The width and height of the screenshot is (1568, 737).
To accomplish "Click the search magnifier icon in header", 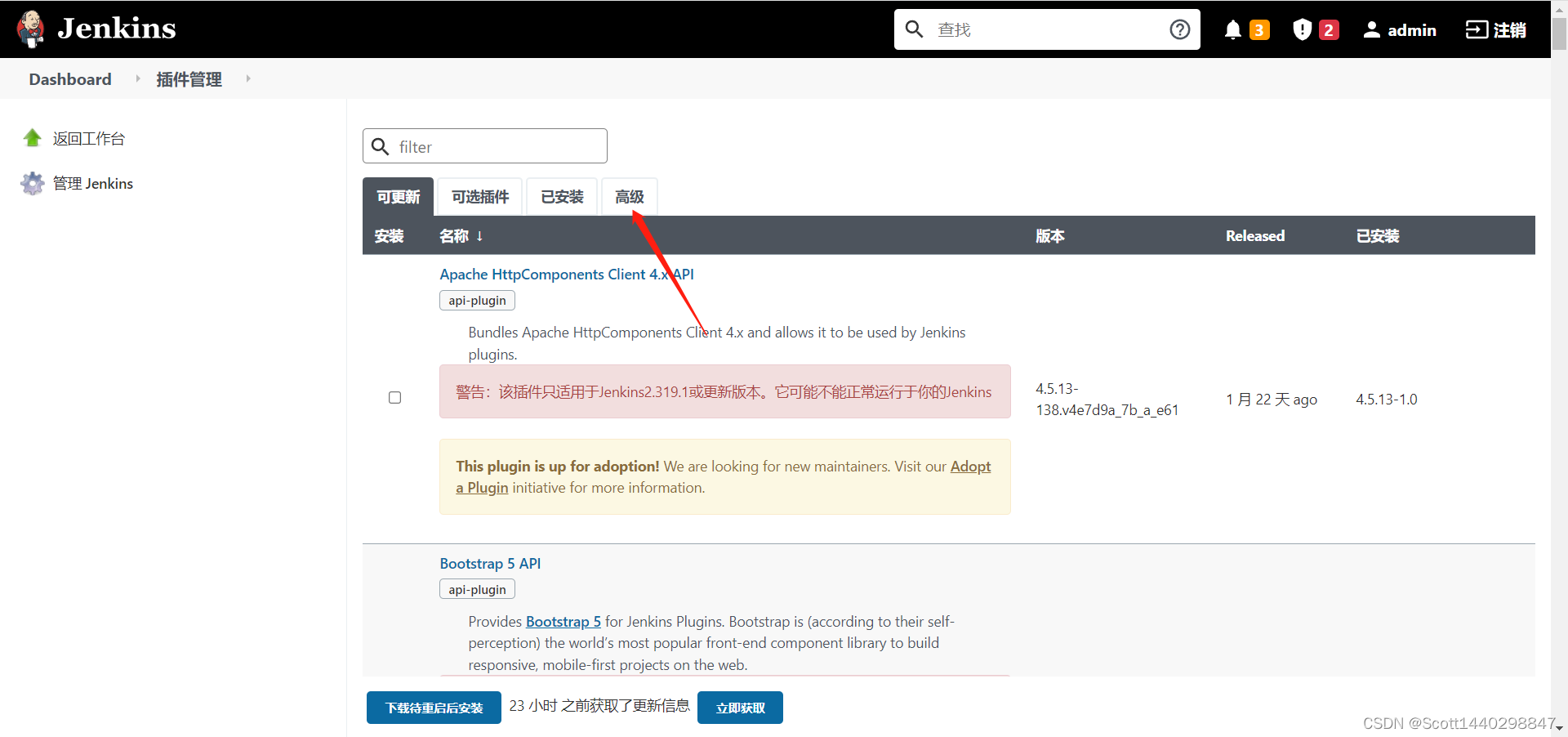I will 914,29.
